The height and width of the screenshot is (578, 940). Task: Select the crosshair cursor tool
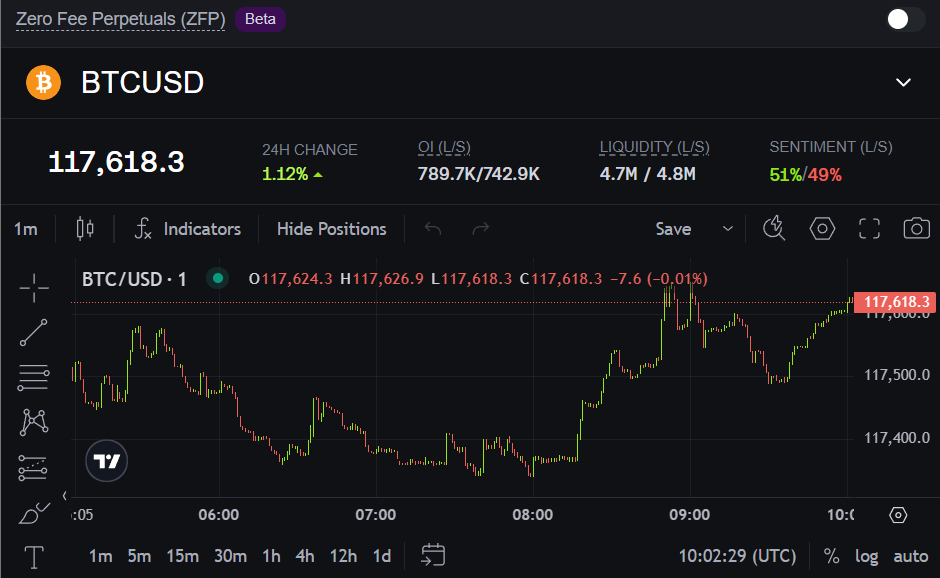(34, 288)
